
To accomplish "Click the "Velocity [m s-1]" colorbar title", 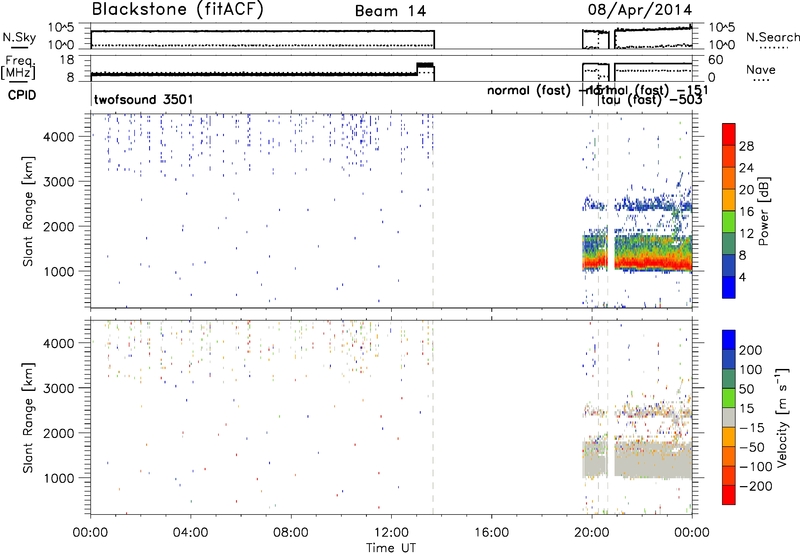I will [782, 417].
